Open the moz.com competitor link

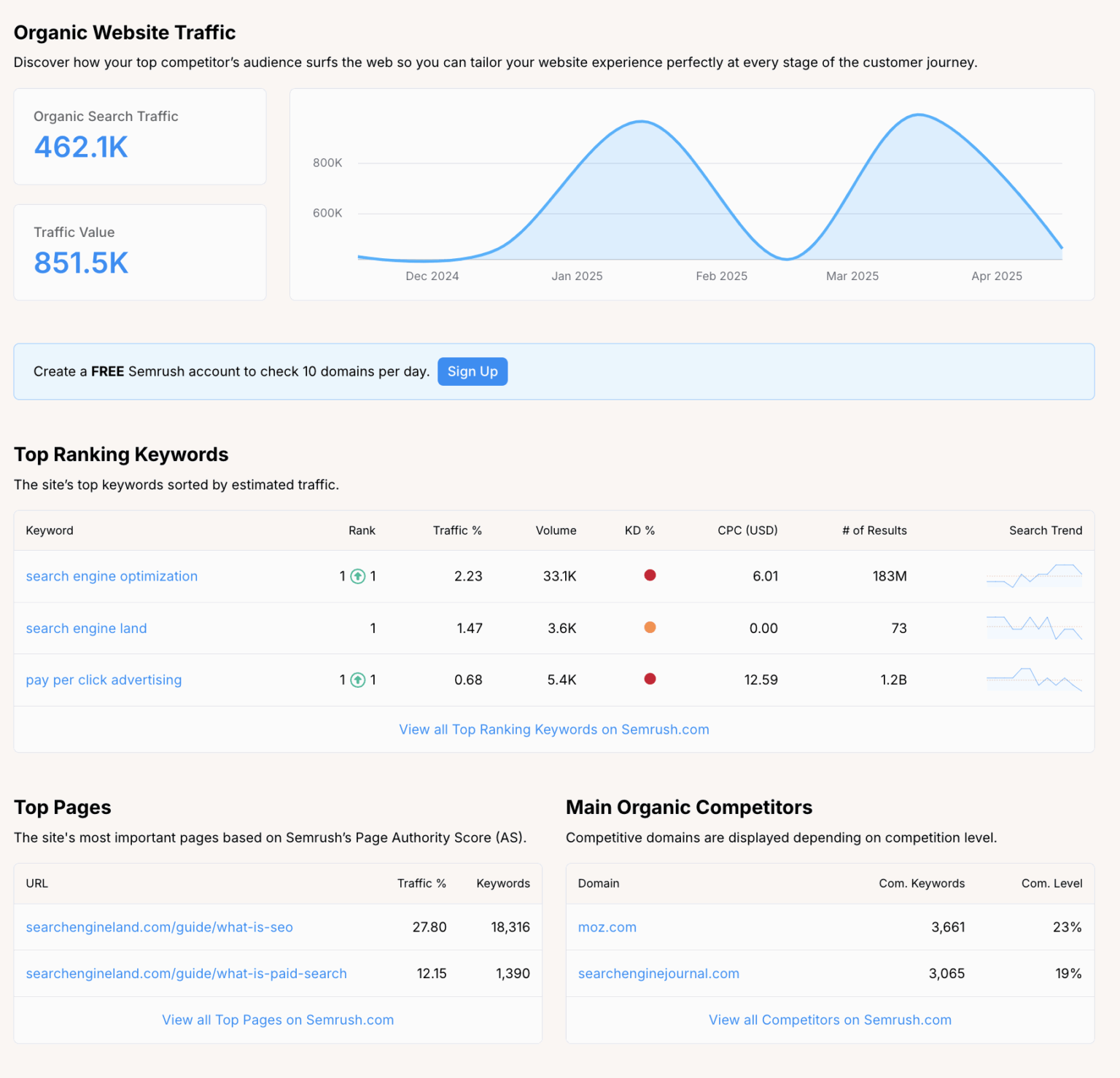tap(607, 927)
